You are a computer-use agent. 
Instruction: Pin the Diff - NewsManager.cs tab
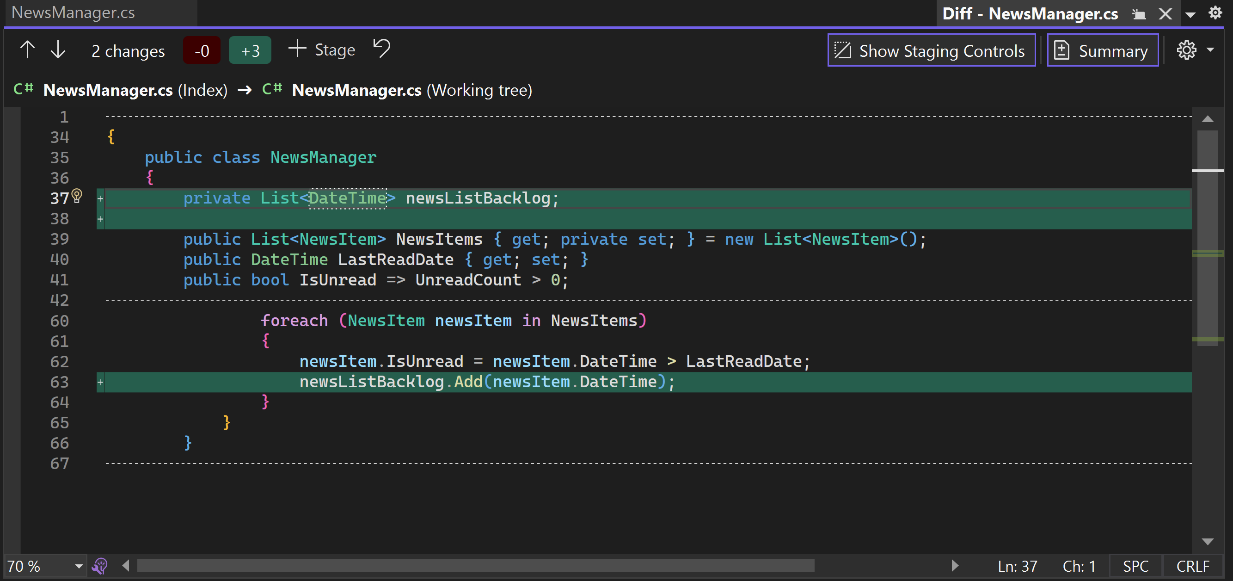pos(1139,14)
